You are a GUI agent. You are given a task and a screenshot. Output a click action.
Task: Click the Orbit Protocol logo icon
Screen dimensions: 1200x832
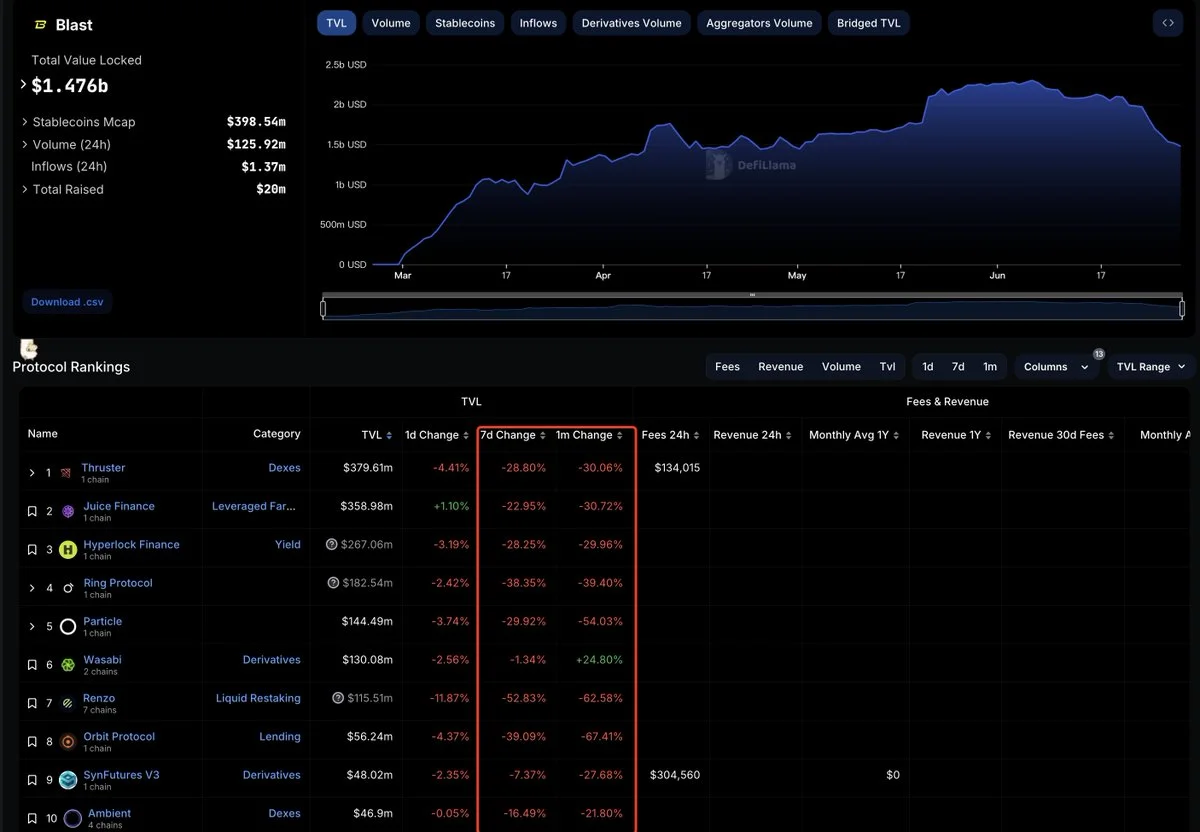(x=68, y=741)
